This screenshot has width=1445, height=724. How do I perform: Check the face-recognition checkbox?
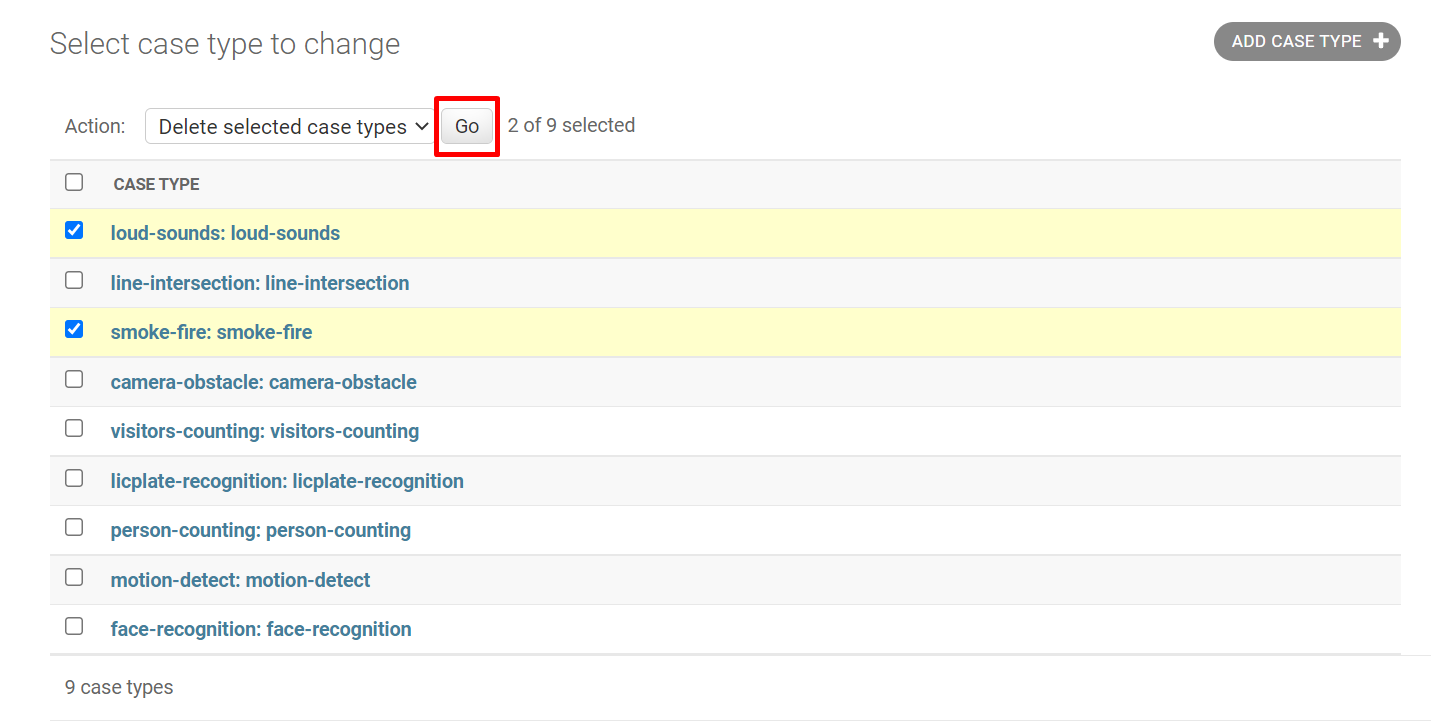[74, 627]
